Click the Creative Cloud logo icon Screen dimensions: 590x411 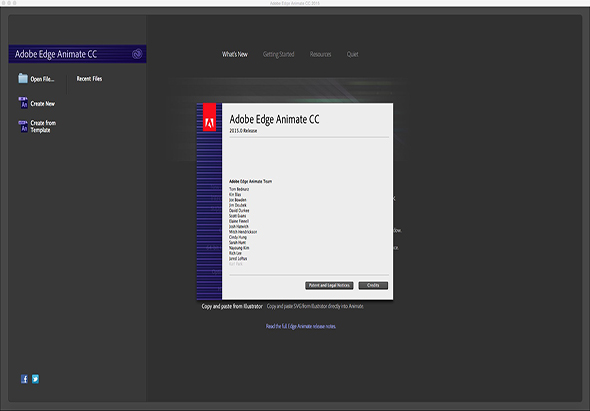point(137,54)
